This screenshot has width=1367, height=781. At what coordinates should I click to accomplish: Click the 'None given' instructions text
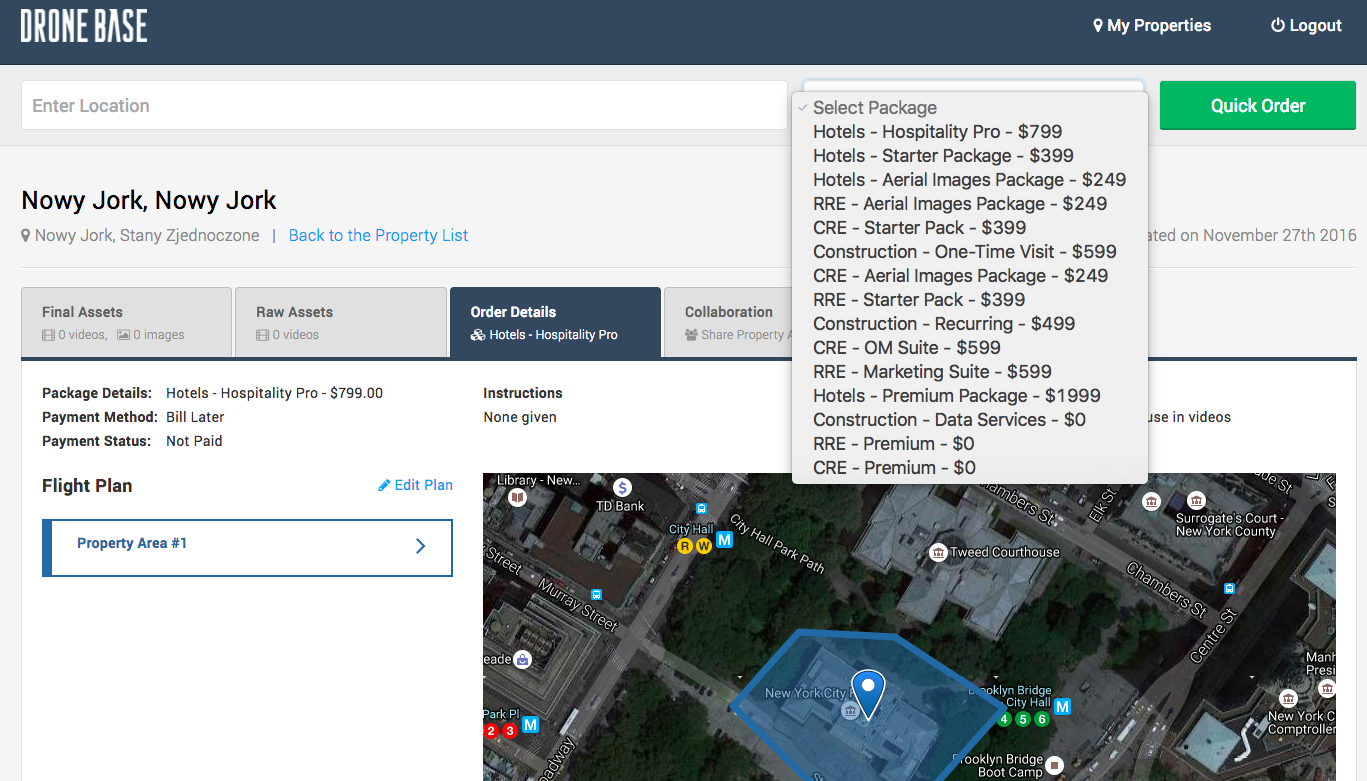click(520, 417)
